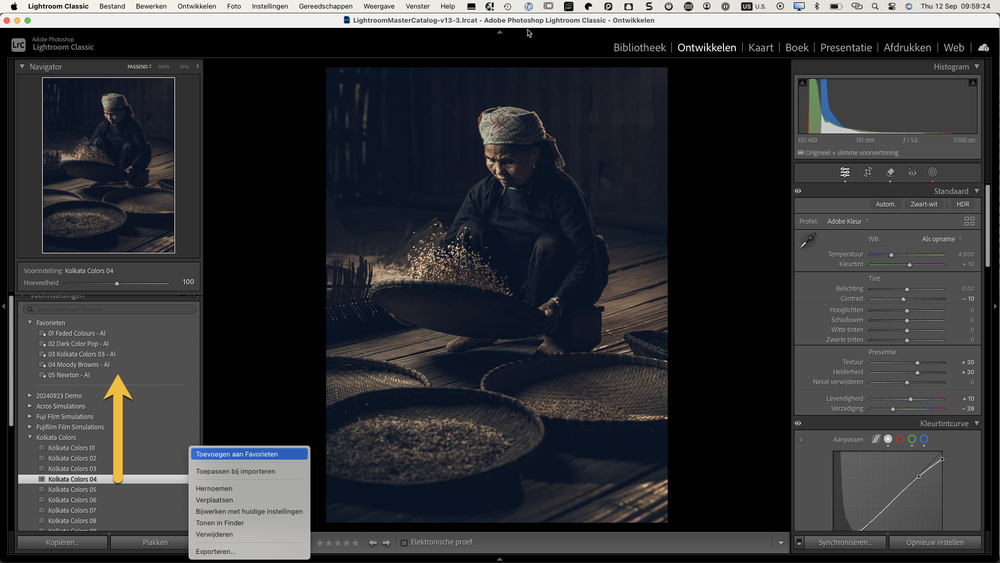Screen dimensions: 1000x563
Task: Select the red curve channel circle
Action: pos(900,439)
